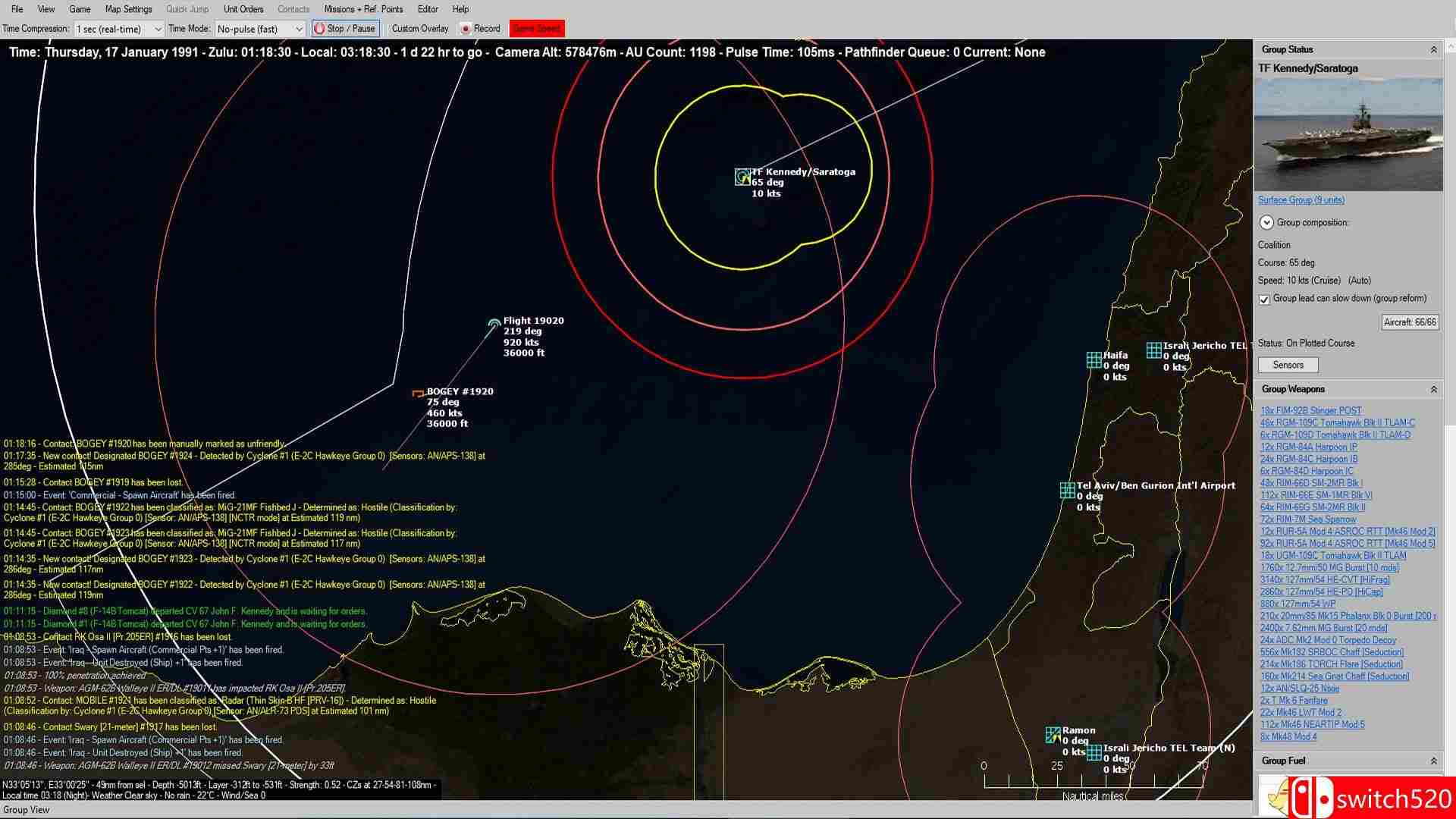Collapse the Group Weapons panel
This screenshot has width=1456, height=819.
tap(1434, 389)
